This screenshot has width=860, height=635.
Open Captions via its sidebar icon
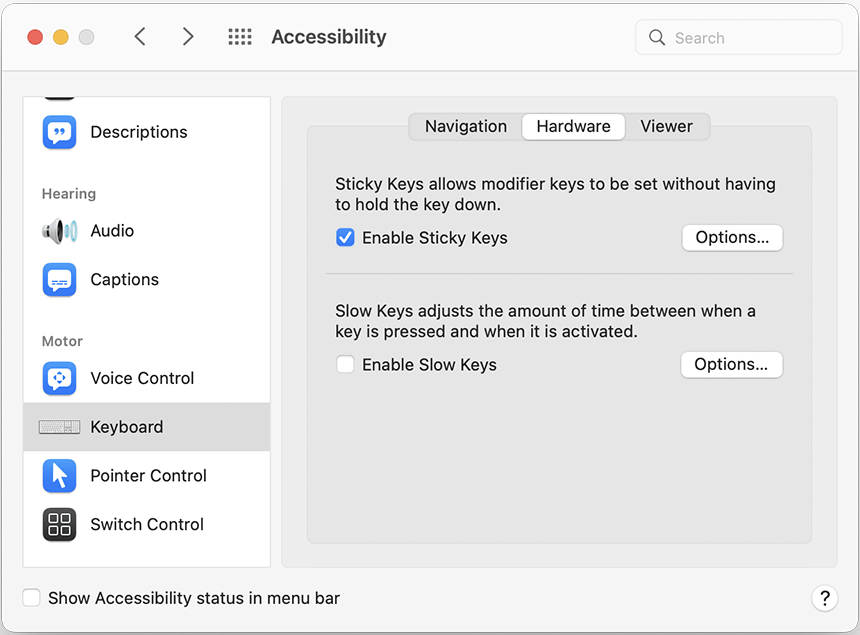point(59,280)
